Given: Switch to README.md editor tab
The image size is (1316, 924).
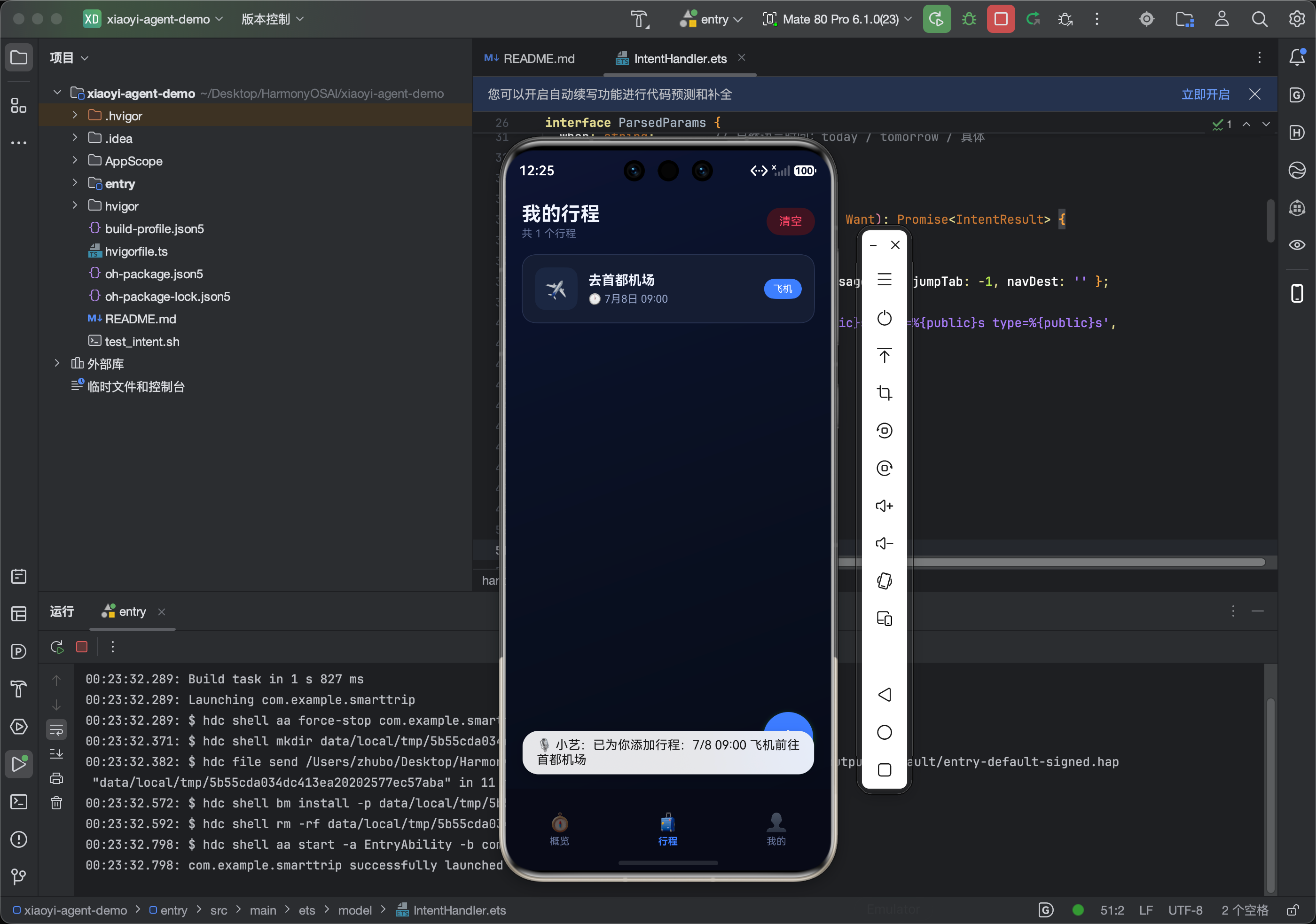Looking at the screenshot, I should click(530, 58).
